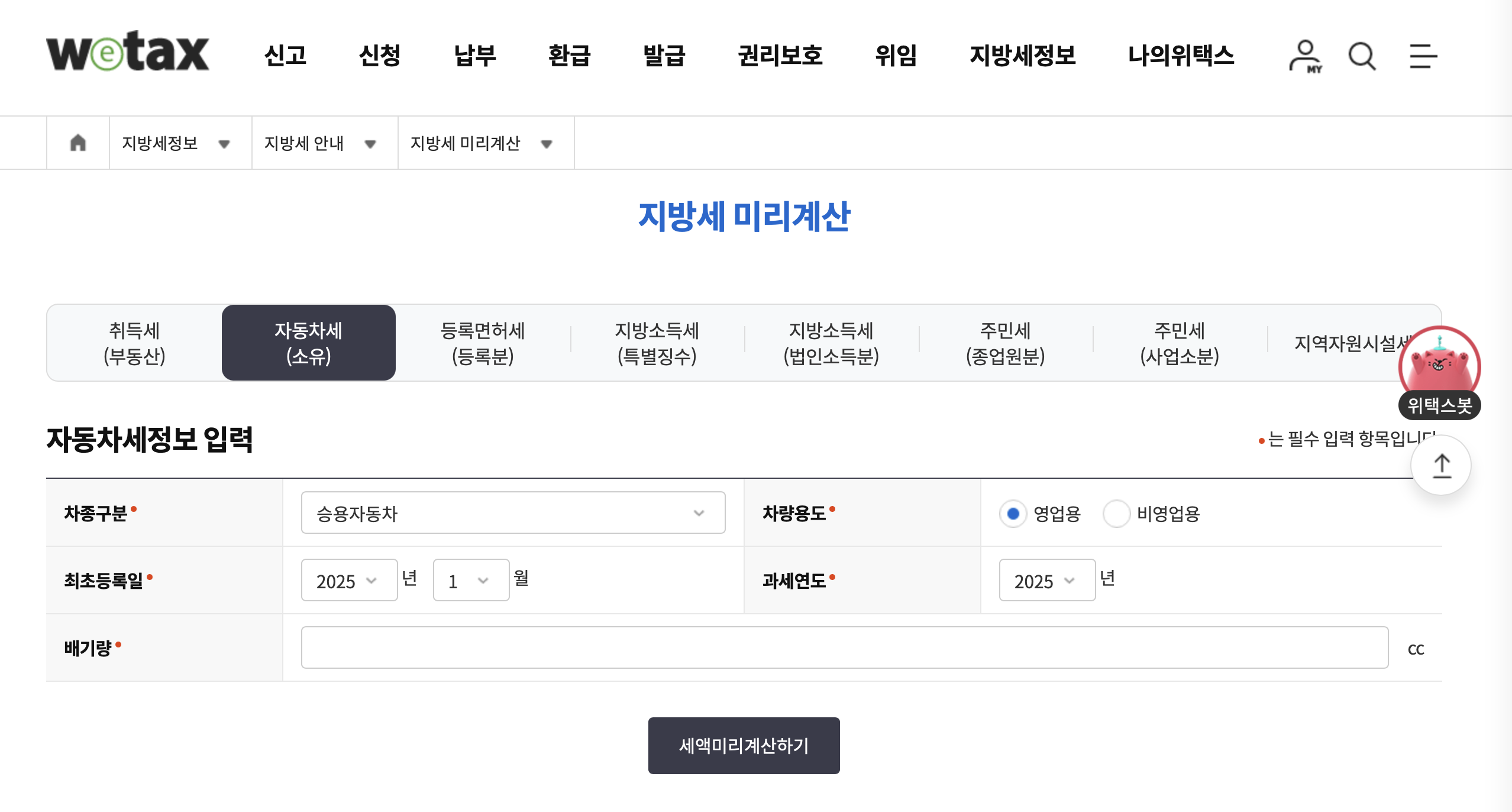The height and width of the screenshot is (812, 1512).
Task: Open the 과세연도 year dropdown
Action: pos(1046,580)
